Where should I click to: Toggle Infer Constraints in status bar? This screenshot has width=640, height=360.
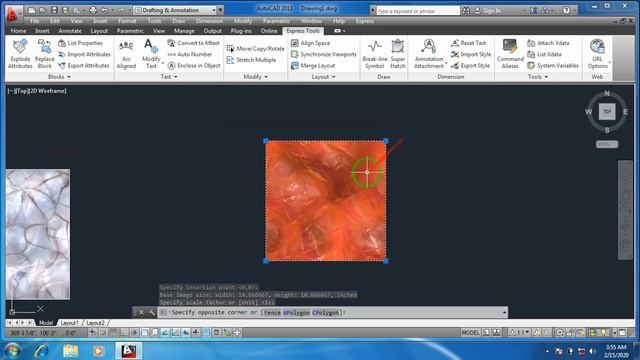93,333
